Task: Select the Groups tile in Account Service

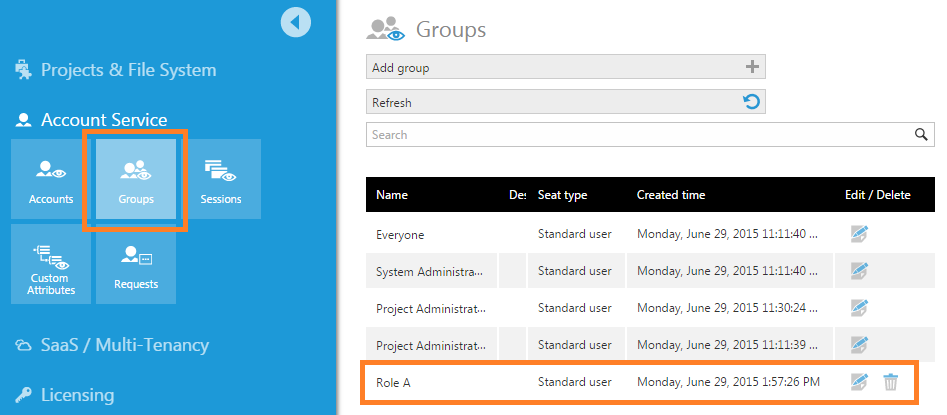Action: click(x=136, y=179)
